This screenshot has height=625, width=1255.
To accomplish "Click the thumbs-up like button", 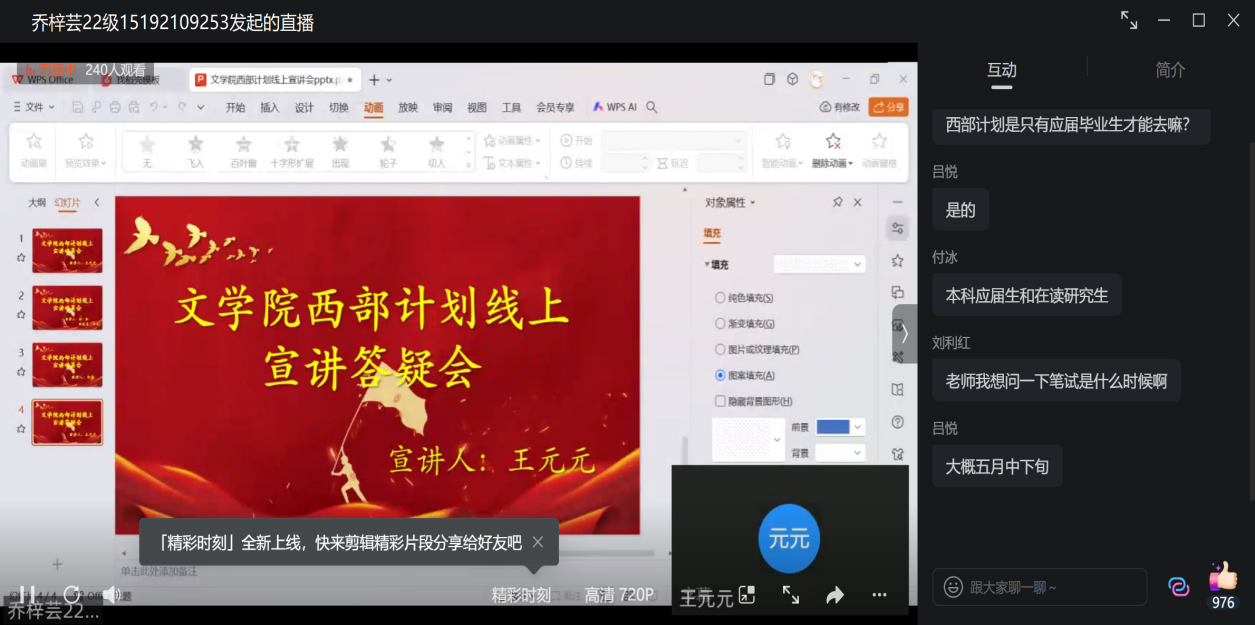I will click(x=1222, y=577).
